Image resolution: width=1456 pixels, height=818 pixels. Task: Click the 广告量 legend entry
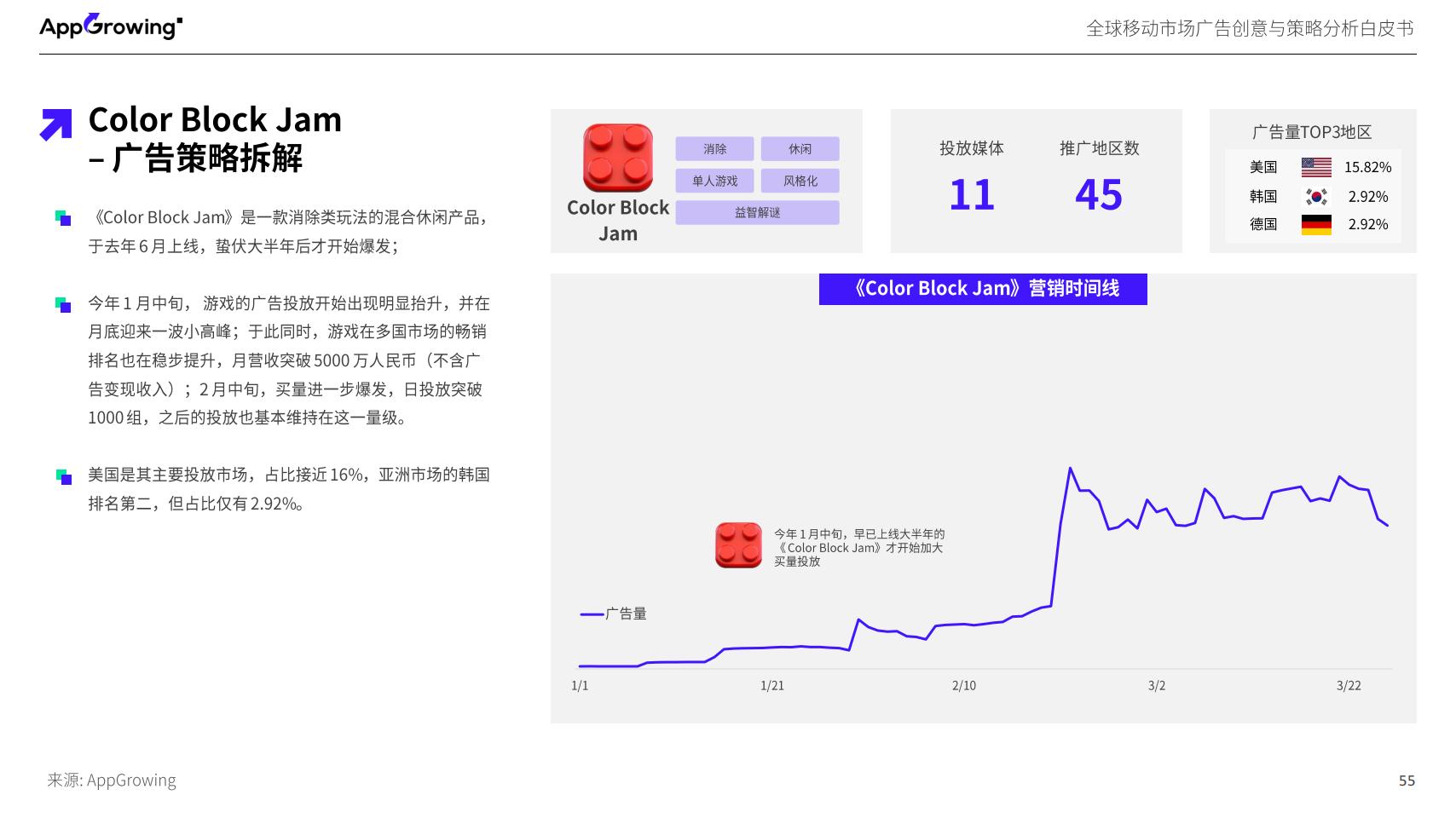pyautogui.click(x=613, y=613)
